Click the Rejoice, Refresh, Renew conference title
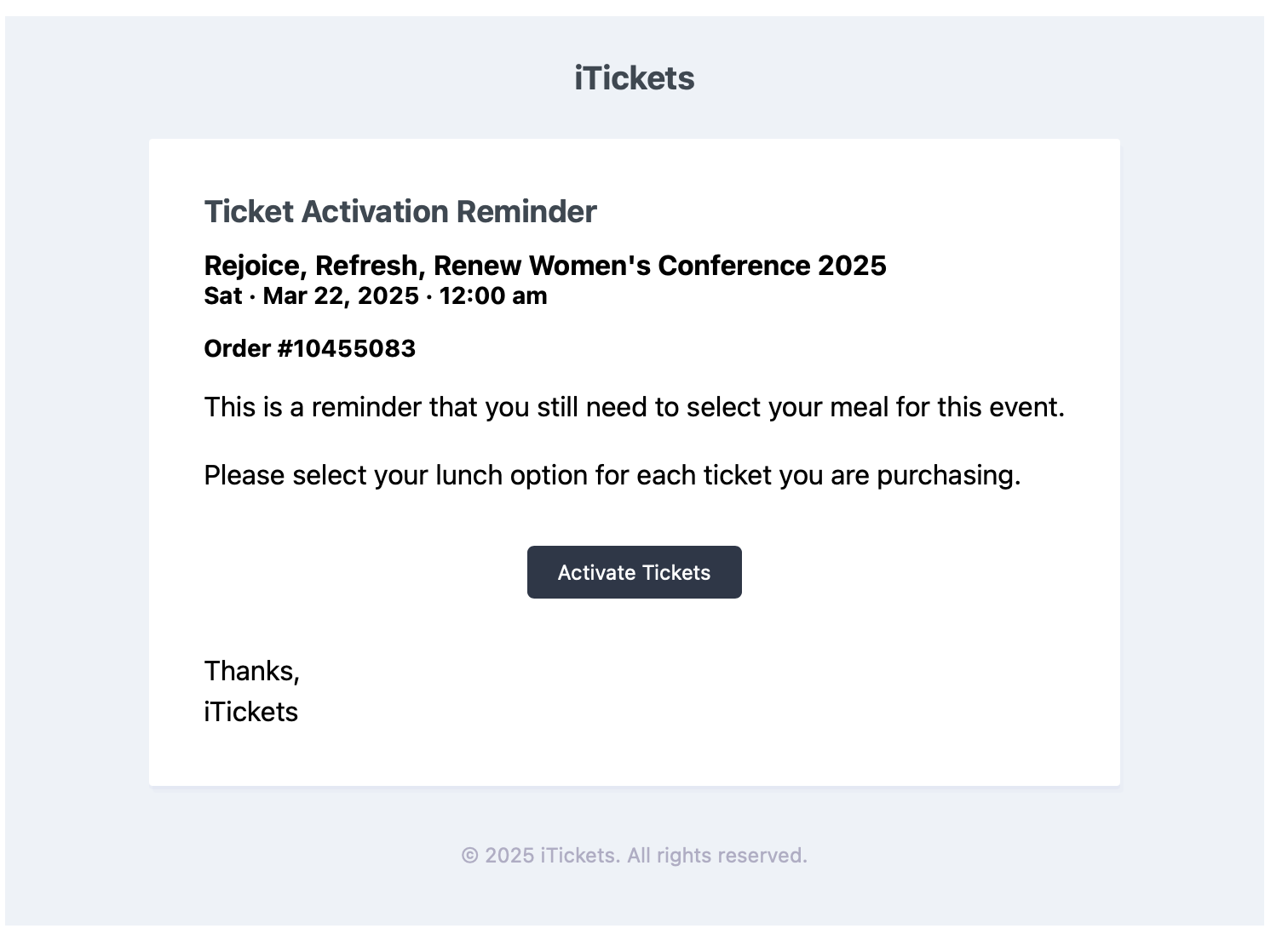1288x940 pixels. (545, 266)
